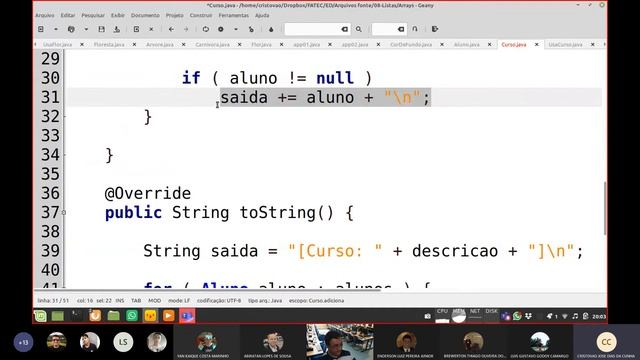Open the color chooser toolbar icon
The width and height of the screenshot is (640, 360).
[x=271, y=29]
